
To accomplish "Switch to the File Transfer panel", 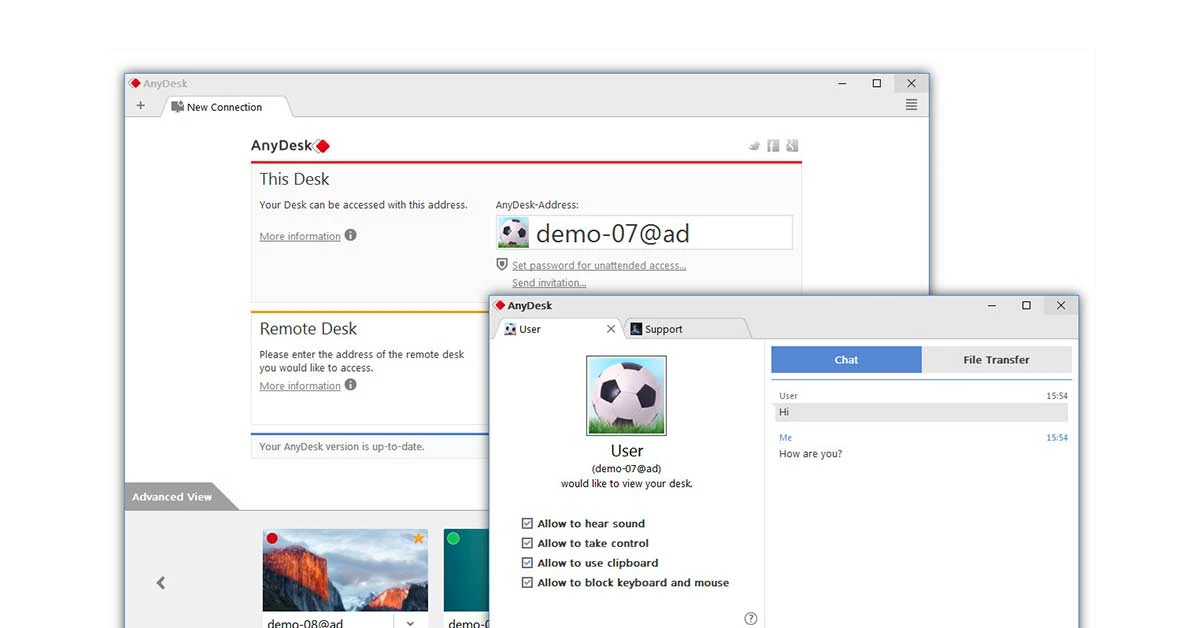I will [996, 359].
